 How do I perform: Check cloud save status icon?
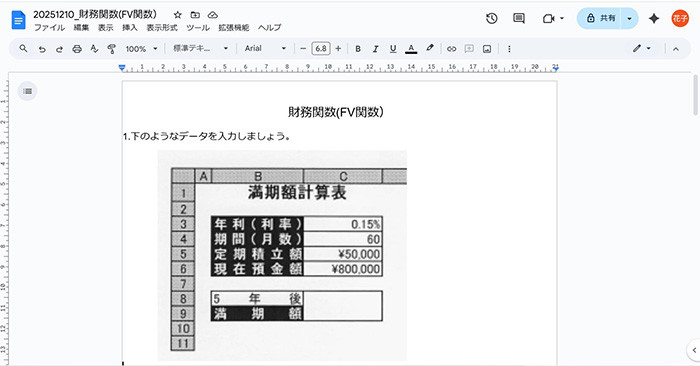coord(213,15)
